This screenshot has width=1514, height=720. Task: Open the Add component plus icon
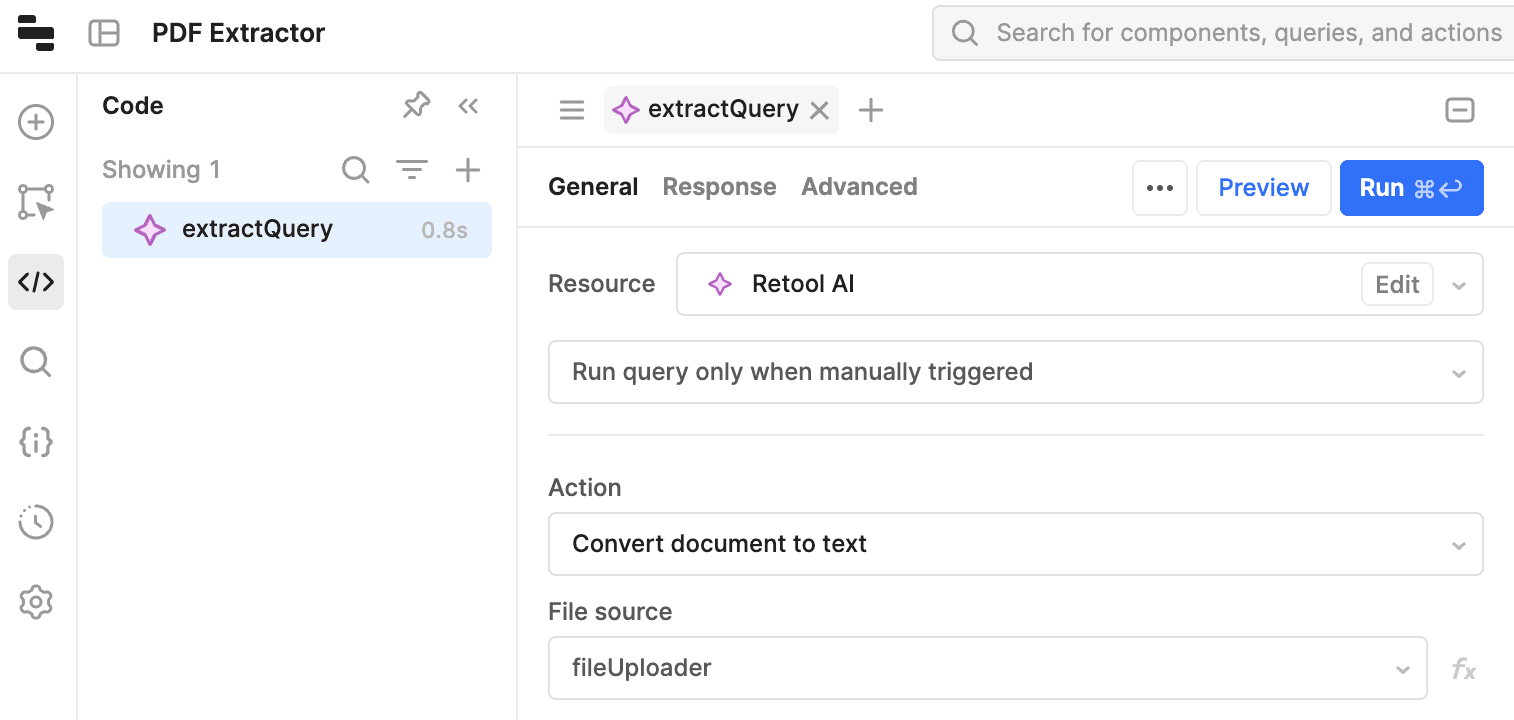point(36,123)
